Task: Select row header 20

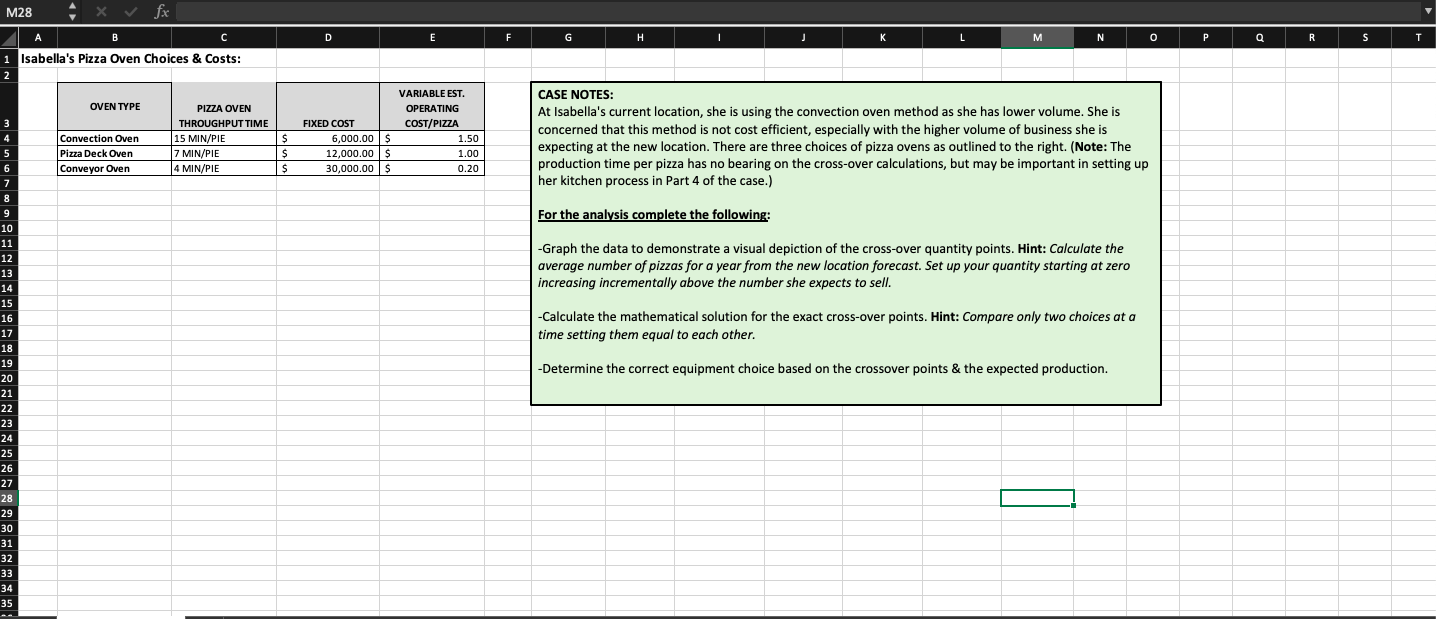Action: pyautogui.click(x=9, y=378)
